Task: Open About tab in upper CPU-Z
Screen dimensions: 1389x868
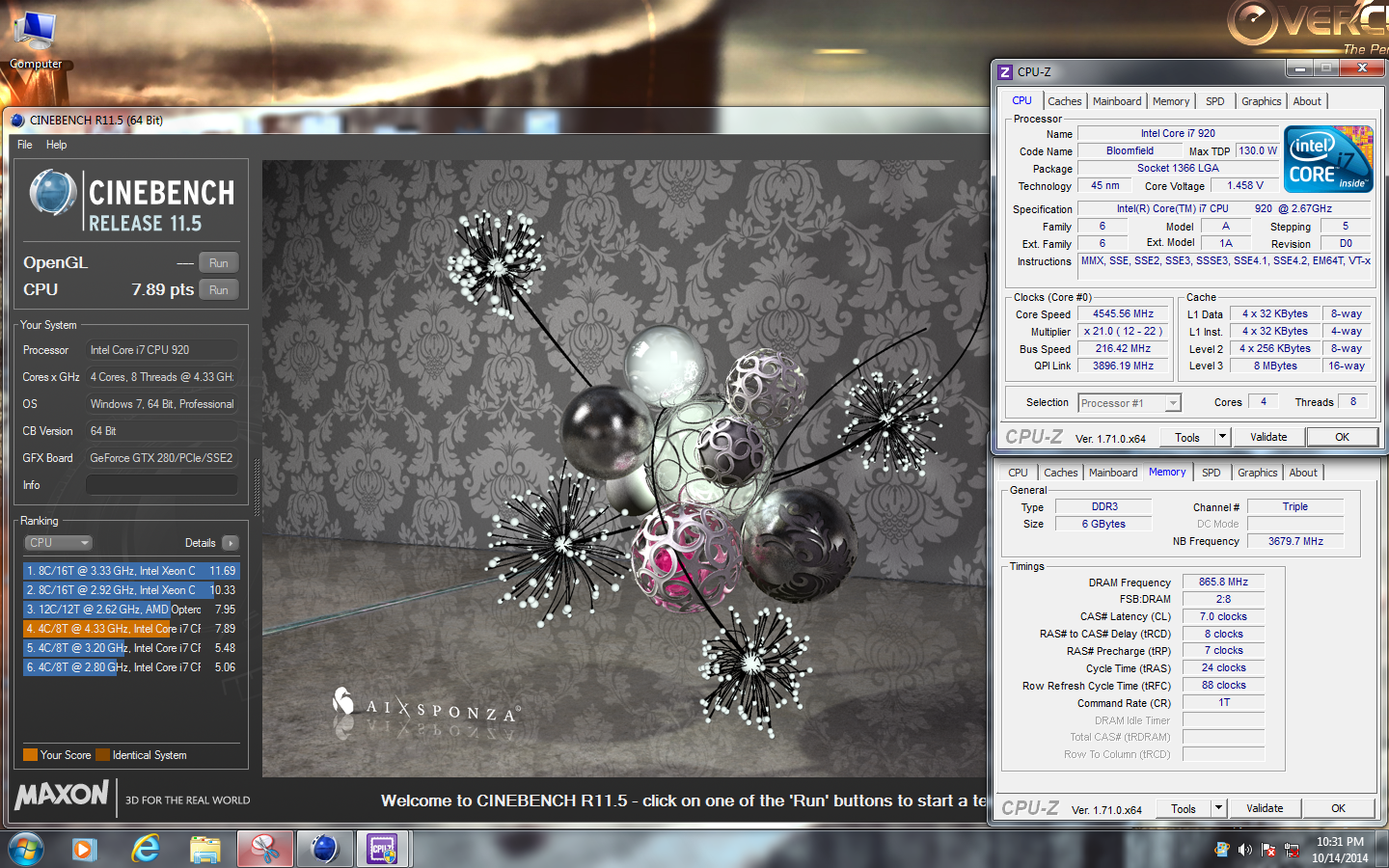Action: 1307,101
